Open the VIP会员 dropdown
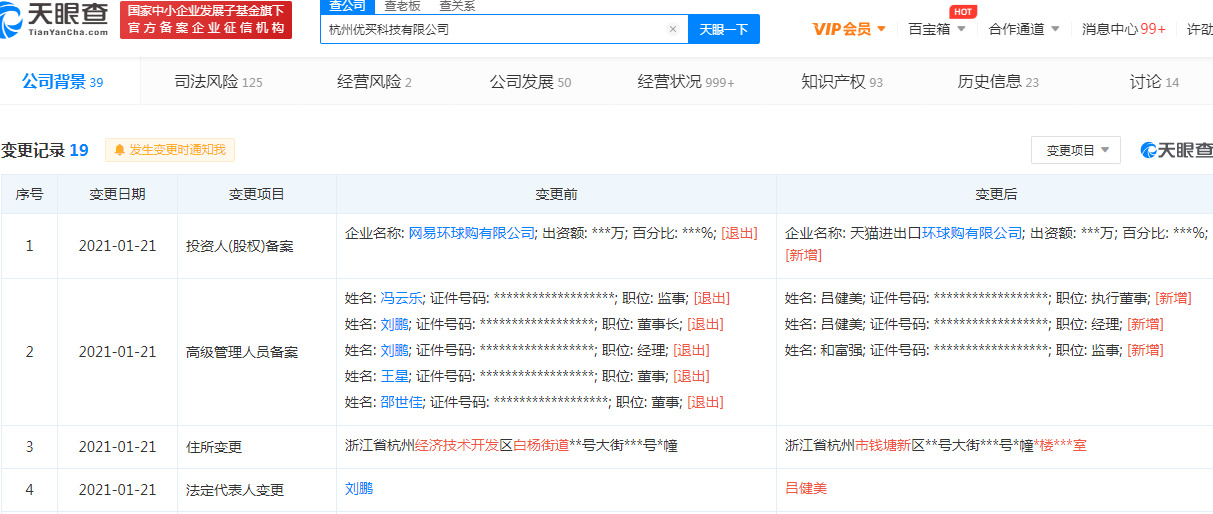Viewport: 1213px width, 514px height. coord(849,29)
